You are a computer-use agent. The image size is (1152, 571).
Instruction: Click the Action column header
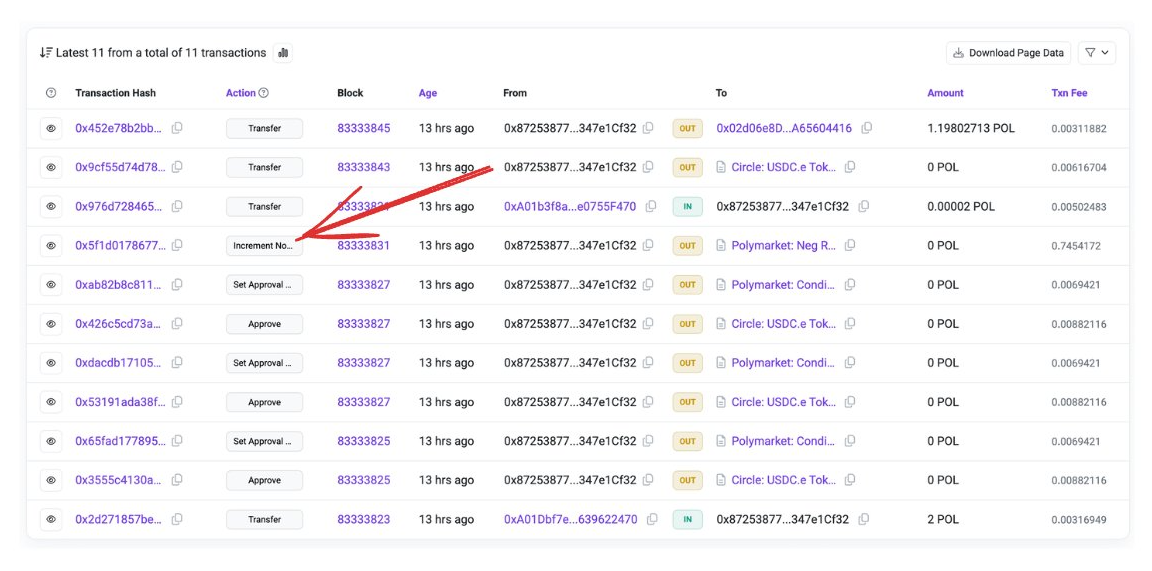[x=240, y=93]
